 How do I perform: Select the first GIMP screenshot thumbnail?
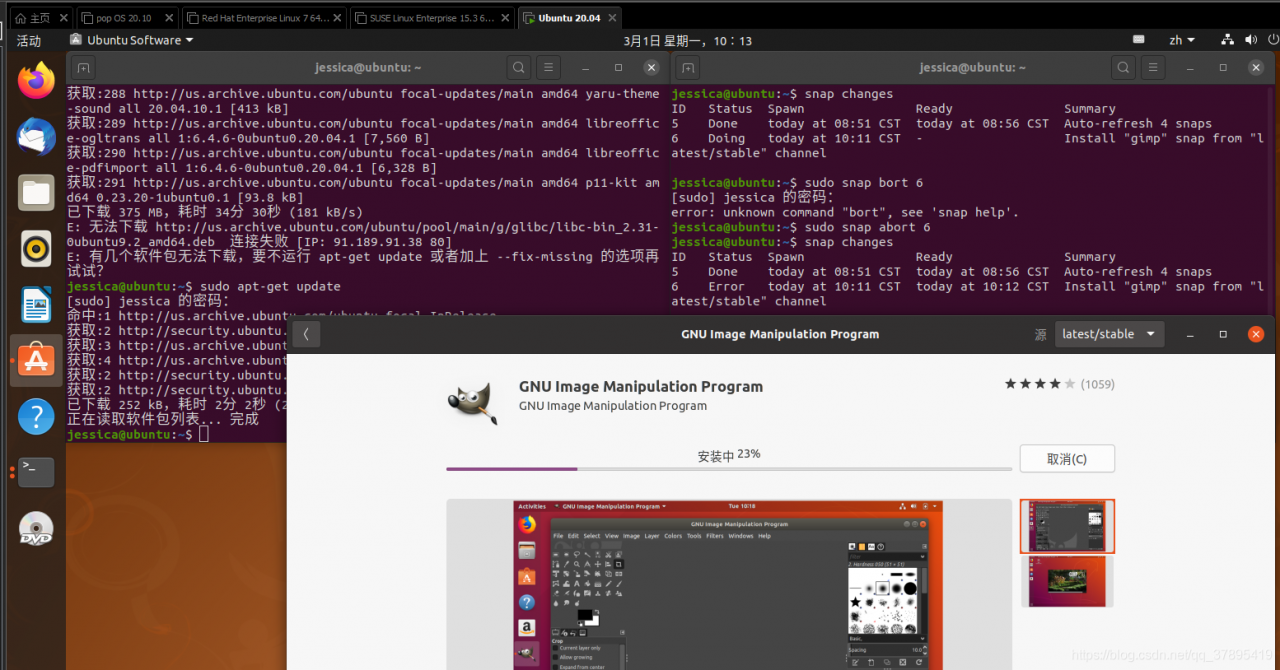coord(1067,526)
